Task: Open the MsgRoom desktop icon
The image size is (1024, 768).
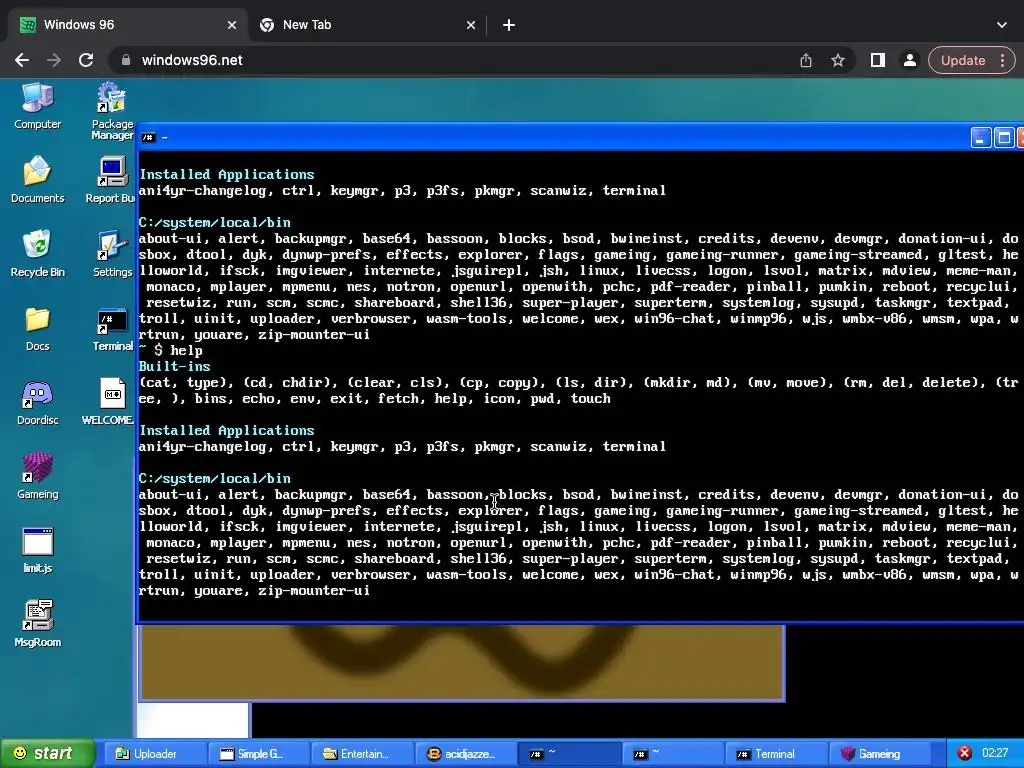Action: coord(37,624)
